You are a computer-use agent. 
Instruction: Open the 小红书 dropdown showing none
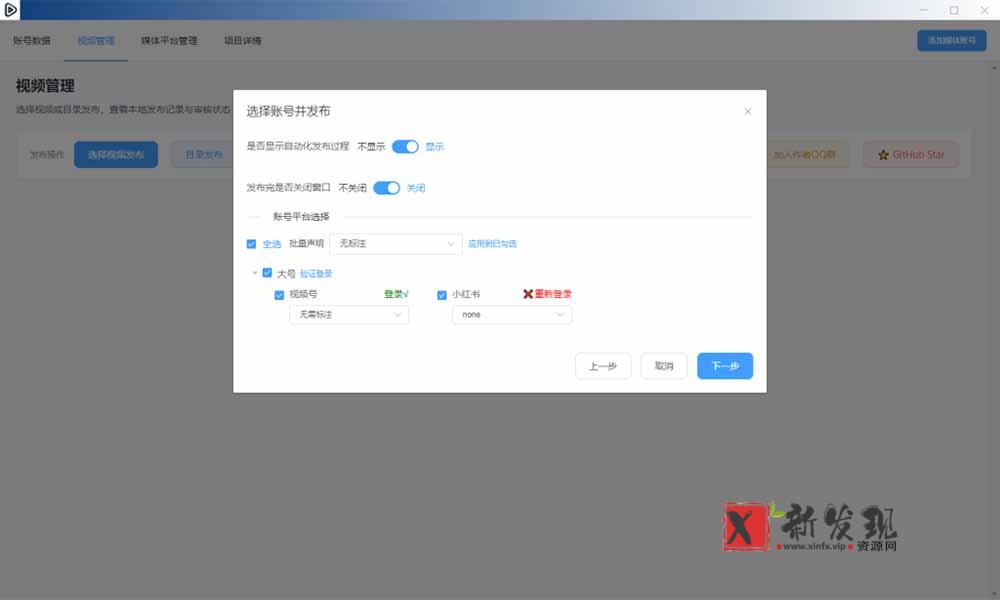(x=512, y=315)
